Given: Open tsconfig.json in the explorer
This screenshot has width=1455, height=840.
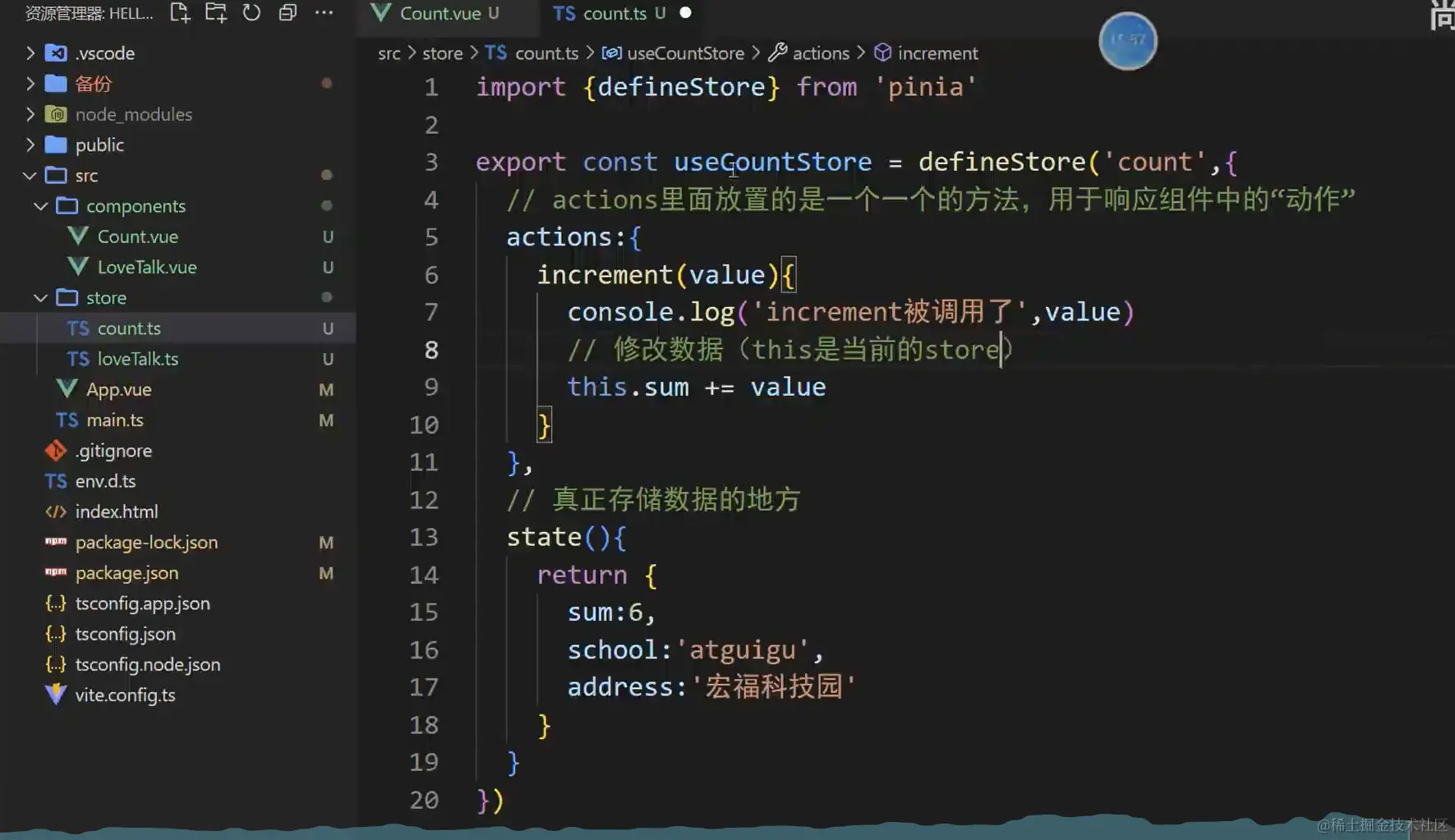Looking at the screenshot, I should (x=125, y=633).
